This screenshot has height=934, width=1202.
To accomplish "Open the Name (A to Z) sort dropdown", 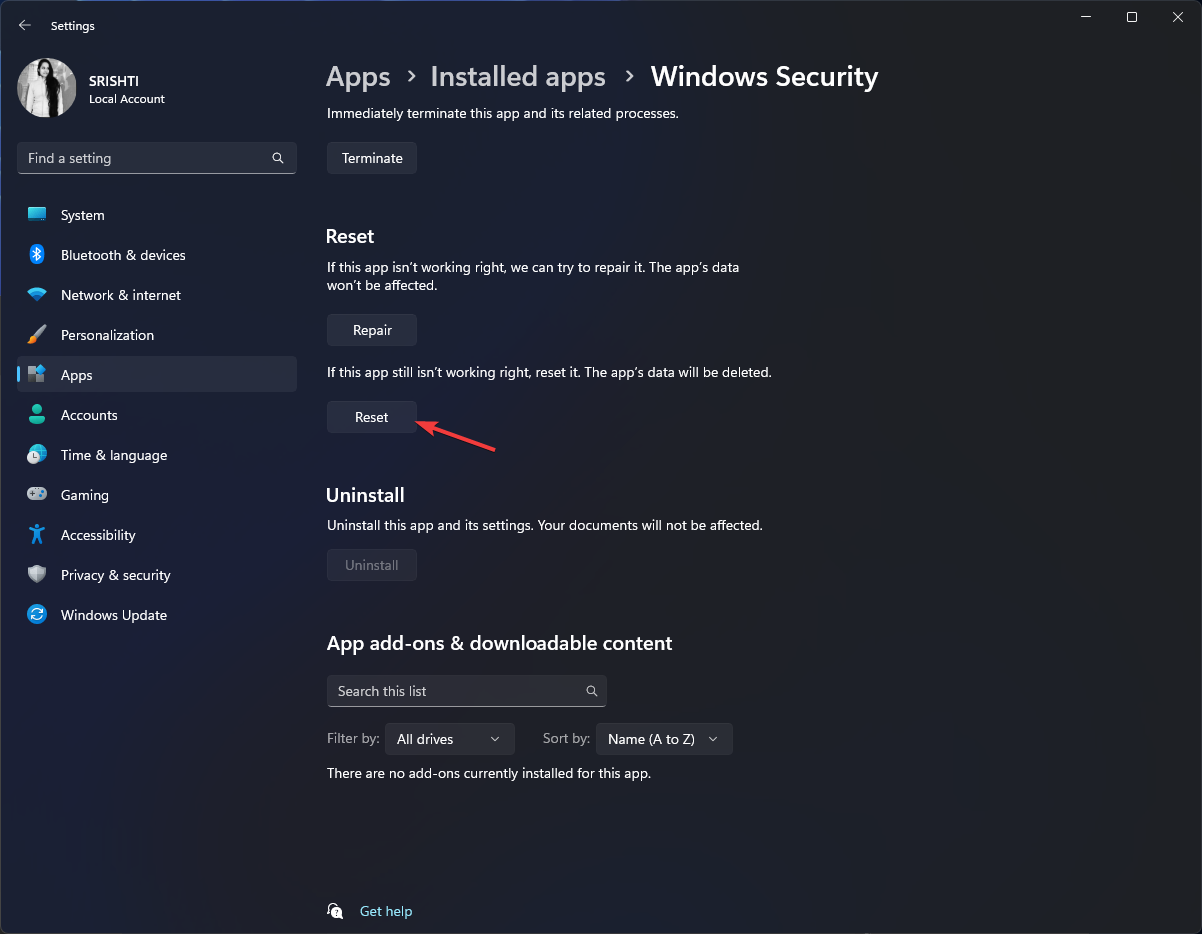I will point(663,739).
